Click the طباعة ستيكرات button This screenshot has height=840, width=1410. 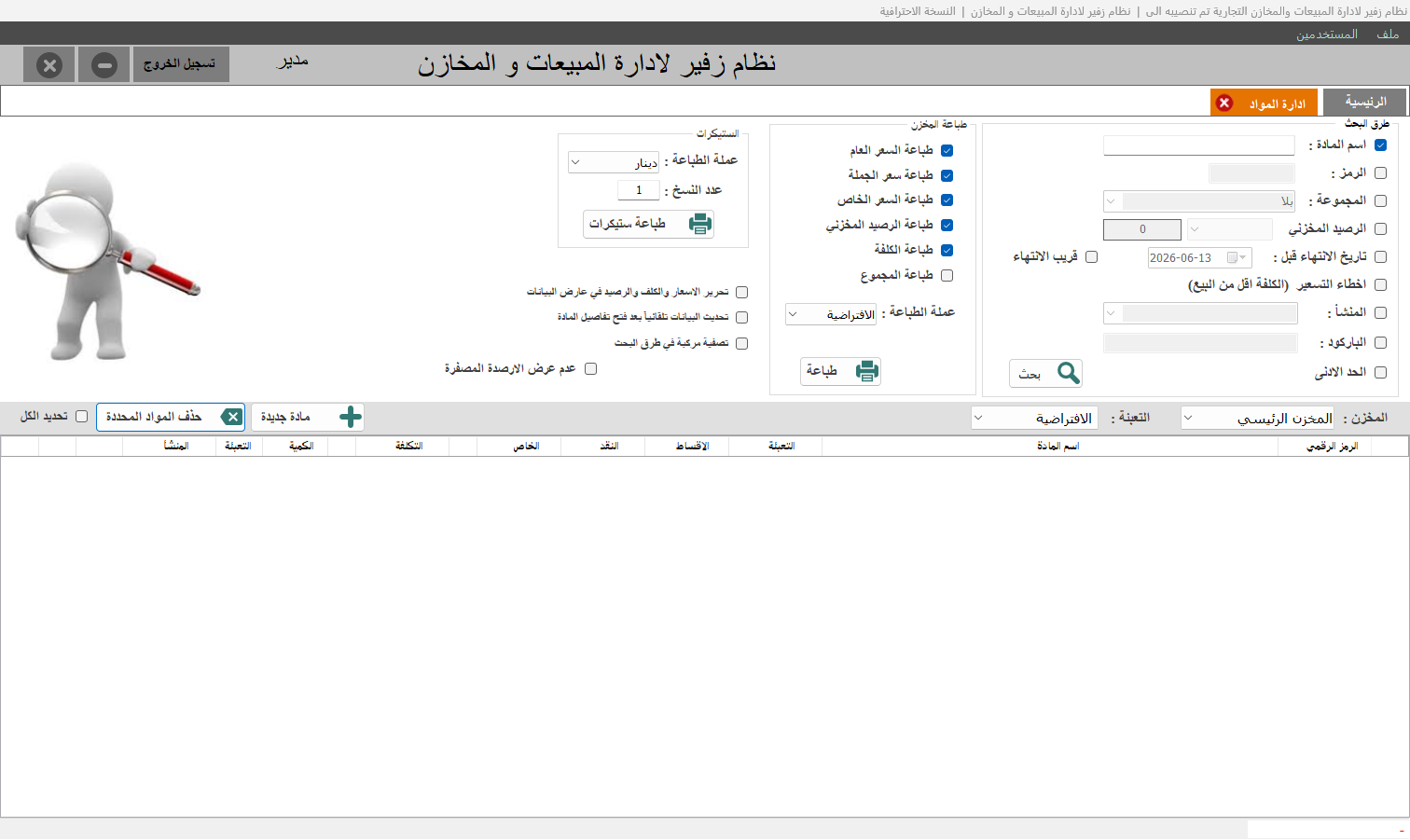point(649,224)
